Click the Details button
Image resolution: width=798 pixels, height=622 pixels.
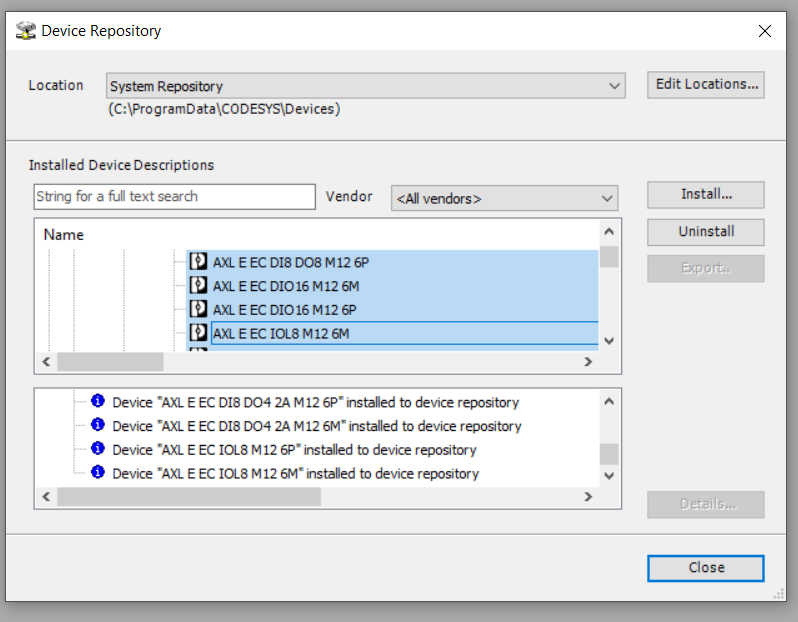tap(706, 504)
